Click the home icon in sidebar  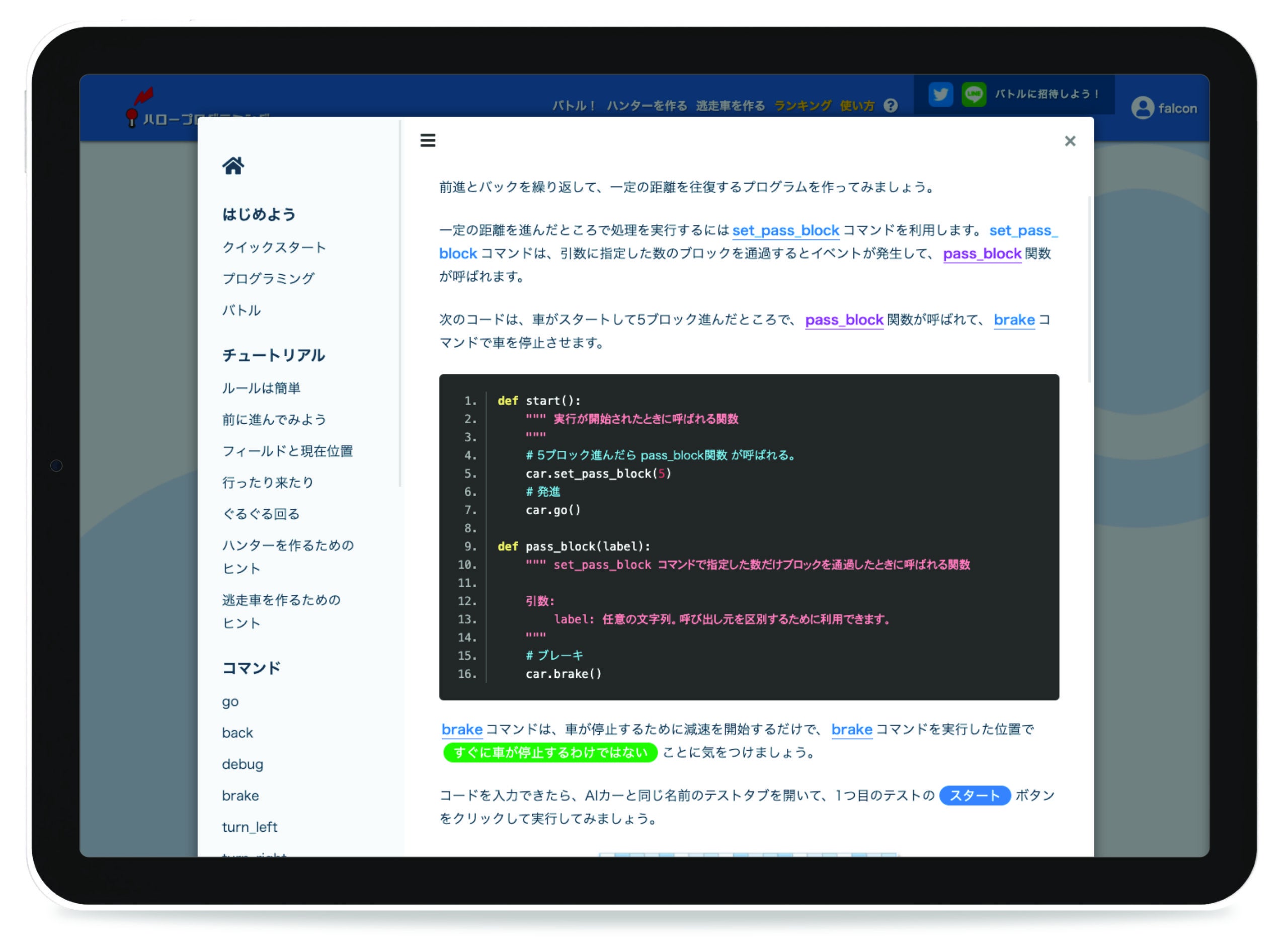click(x=233, y=166)
